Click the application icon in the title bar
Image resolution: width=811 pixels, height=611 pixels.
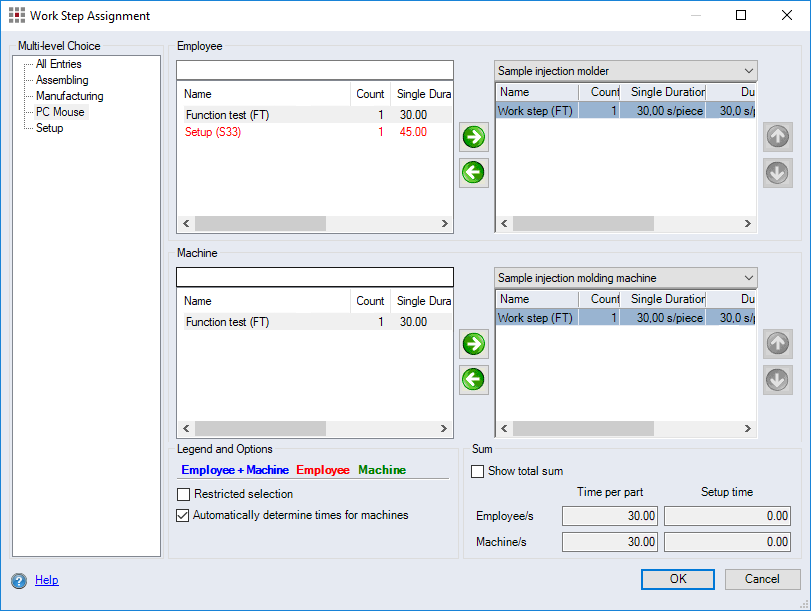point(15,15)
